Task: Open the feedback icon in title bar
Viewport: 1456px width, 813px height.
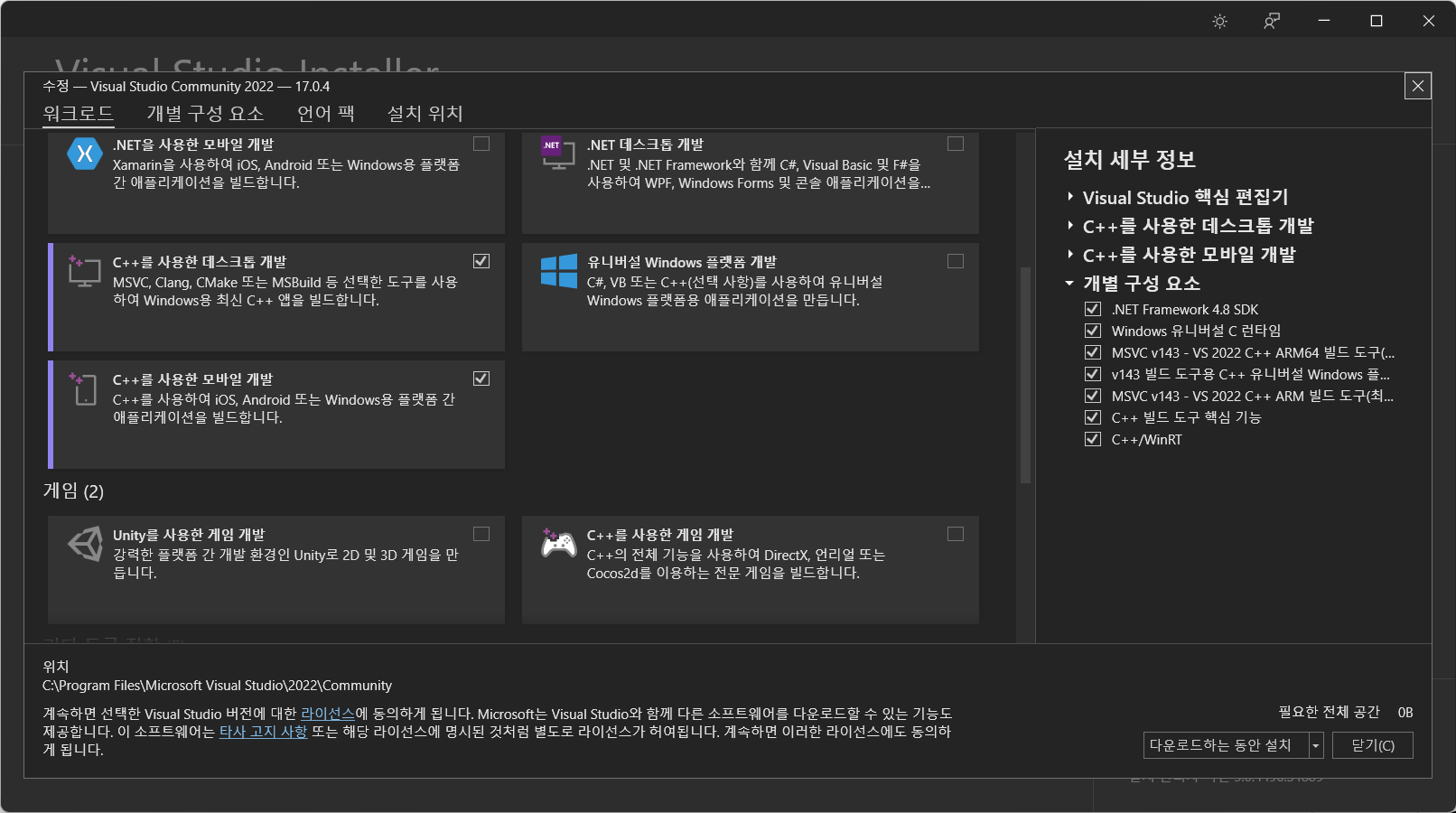Action: pos(1272,21)
